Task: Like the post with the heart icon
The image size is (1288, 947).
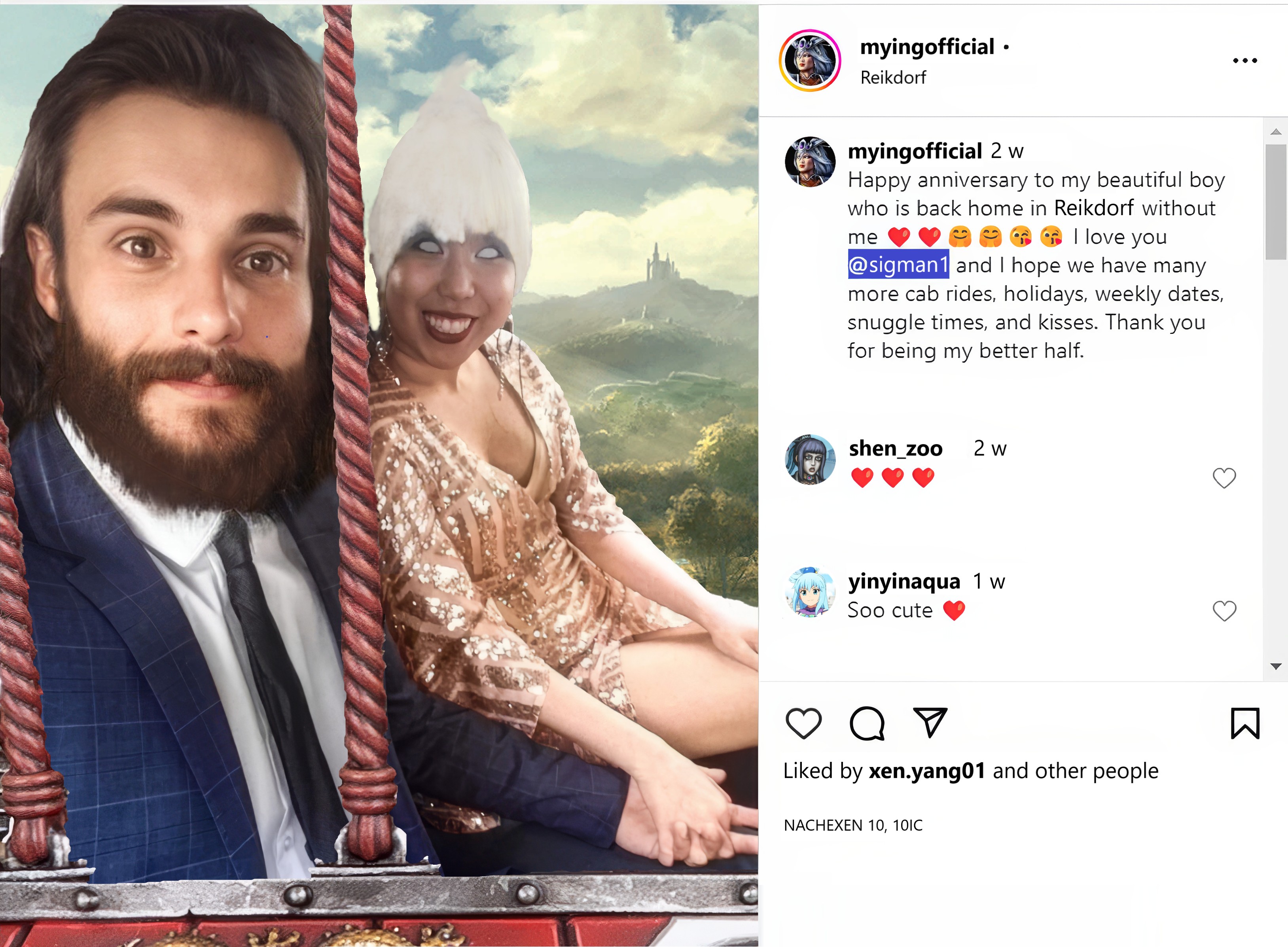Action: [803, 724]
